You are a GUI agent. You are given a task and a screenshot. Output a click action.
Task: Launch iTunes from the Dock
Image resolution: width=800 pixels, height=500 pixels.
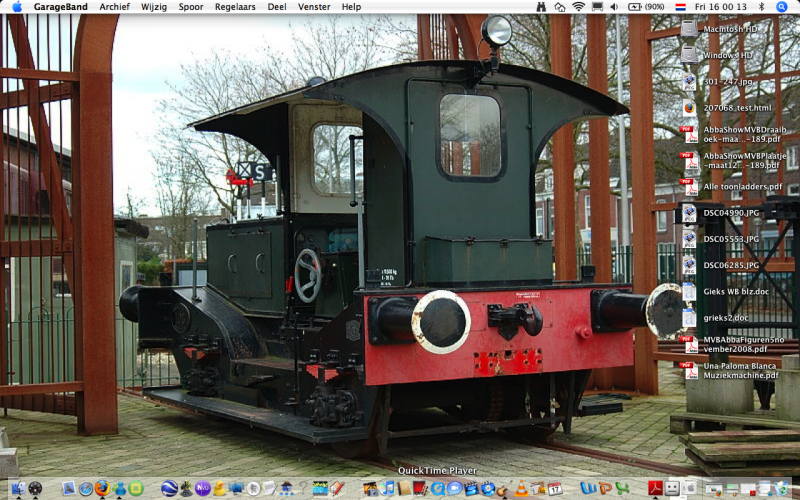(387, 488)
